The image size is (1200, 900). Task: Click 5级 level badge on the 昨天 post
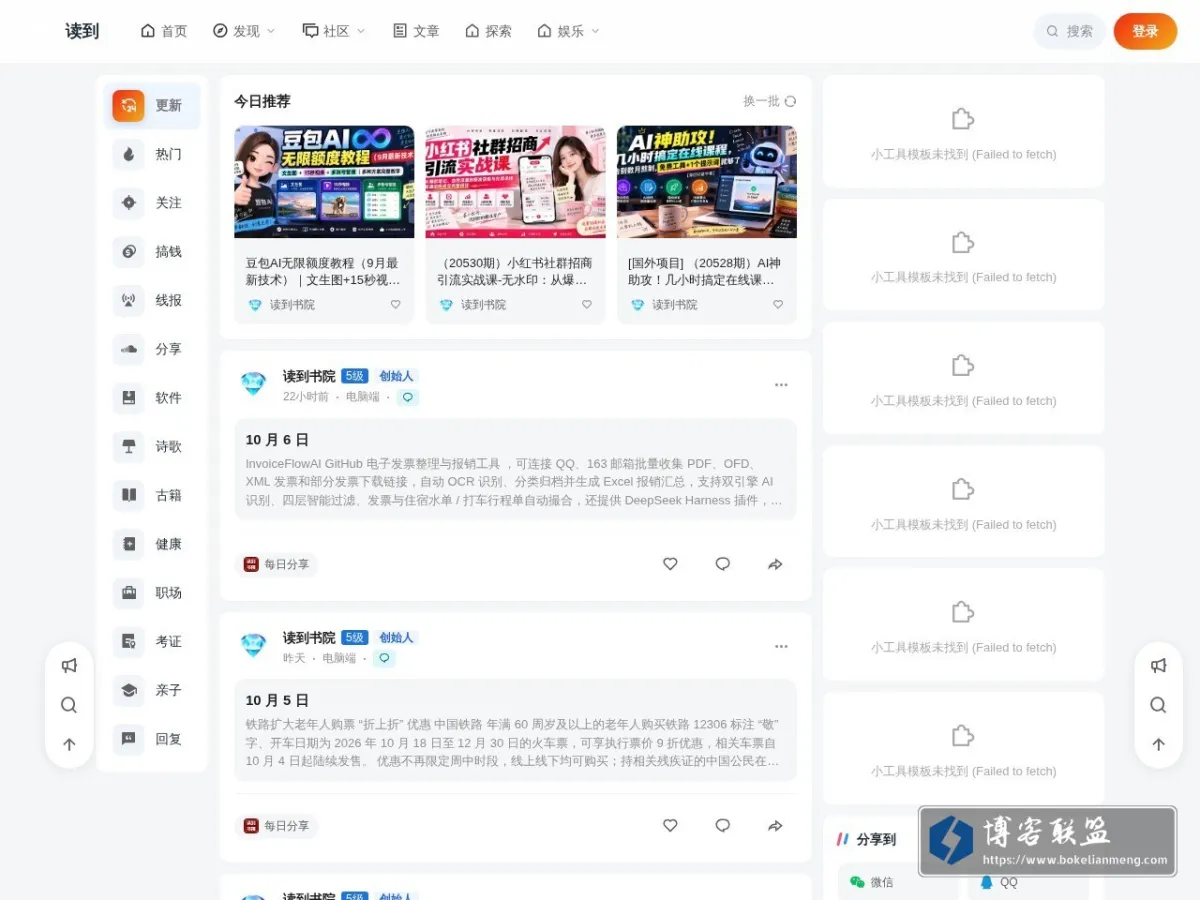tap(355, 638)
